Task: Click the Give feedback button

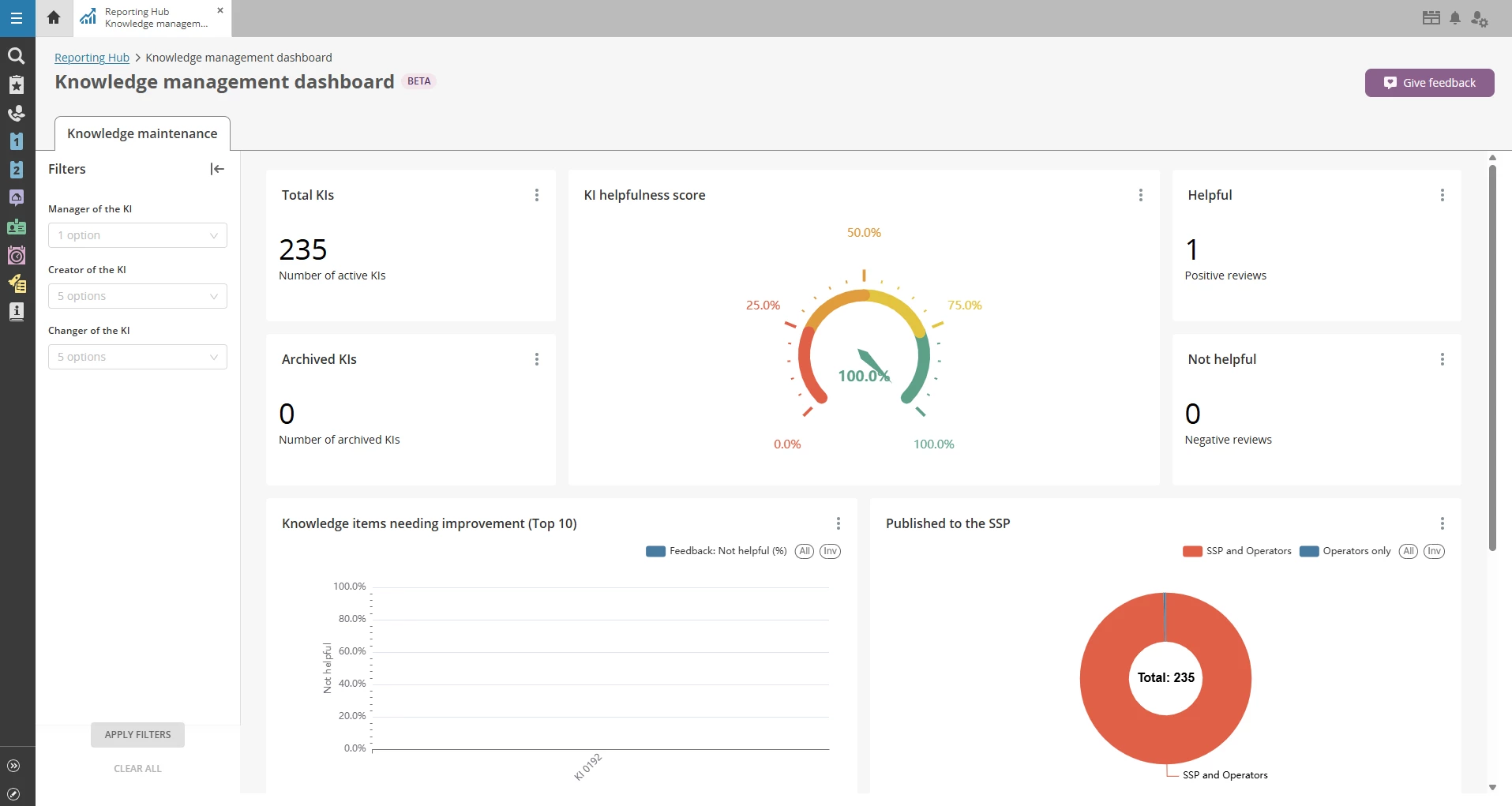Action: (1429, 83)
